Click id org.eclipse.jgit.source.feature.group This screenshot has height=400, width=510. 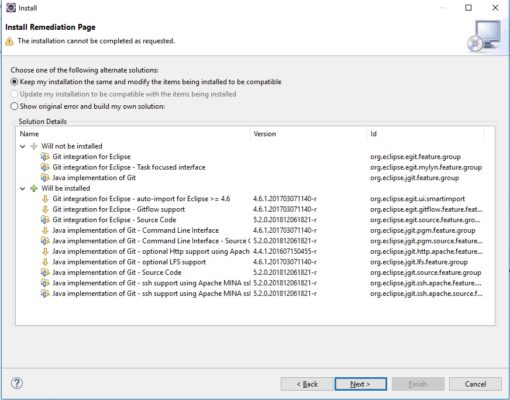pyautogui.click(x=426, y=272)
